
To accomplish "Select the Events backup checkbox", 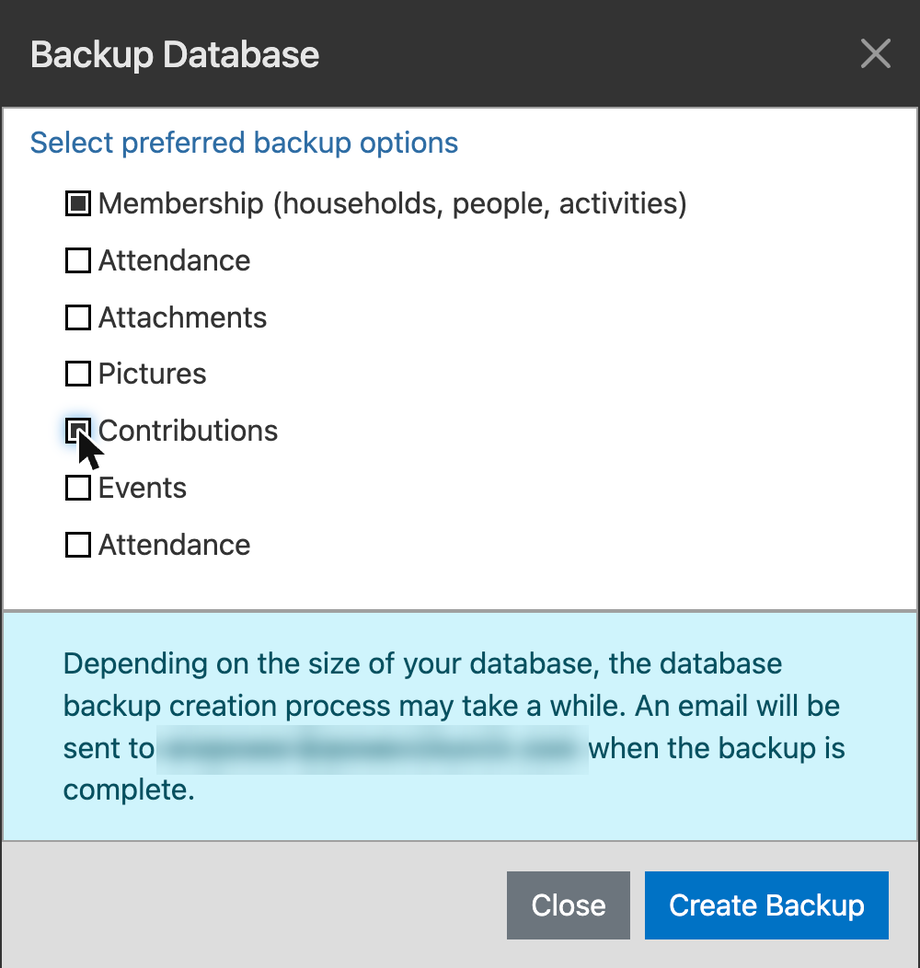I will pyautogui.click(x=78, y=488).
